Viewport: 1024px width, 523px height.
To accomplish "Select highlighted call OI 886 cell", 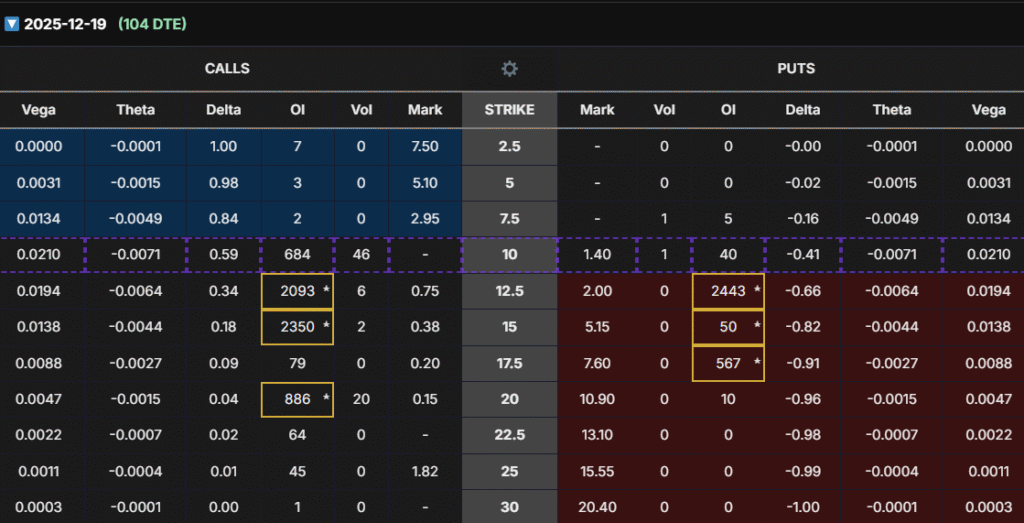I will click(297, 399).
